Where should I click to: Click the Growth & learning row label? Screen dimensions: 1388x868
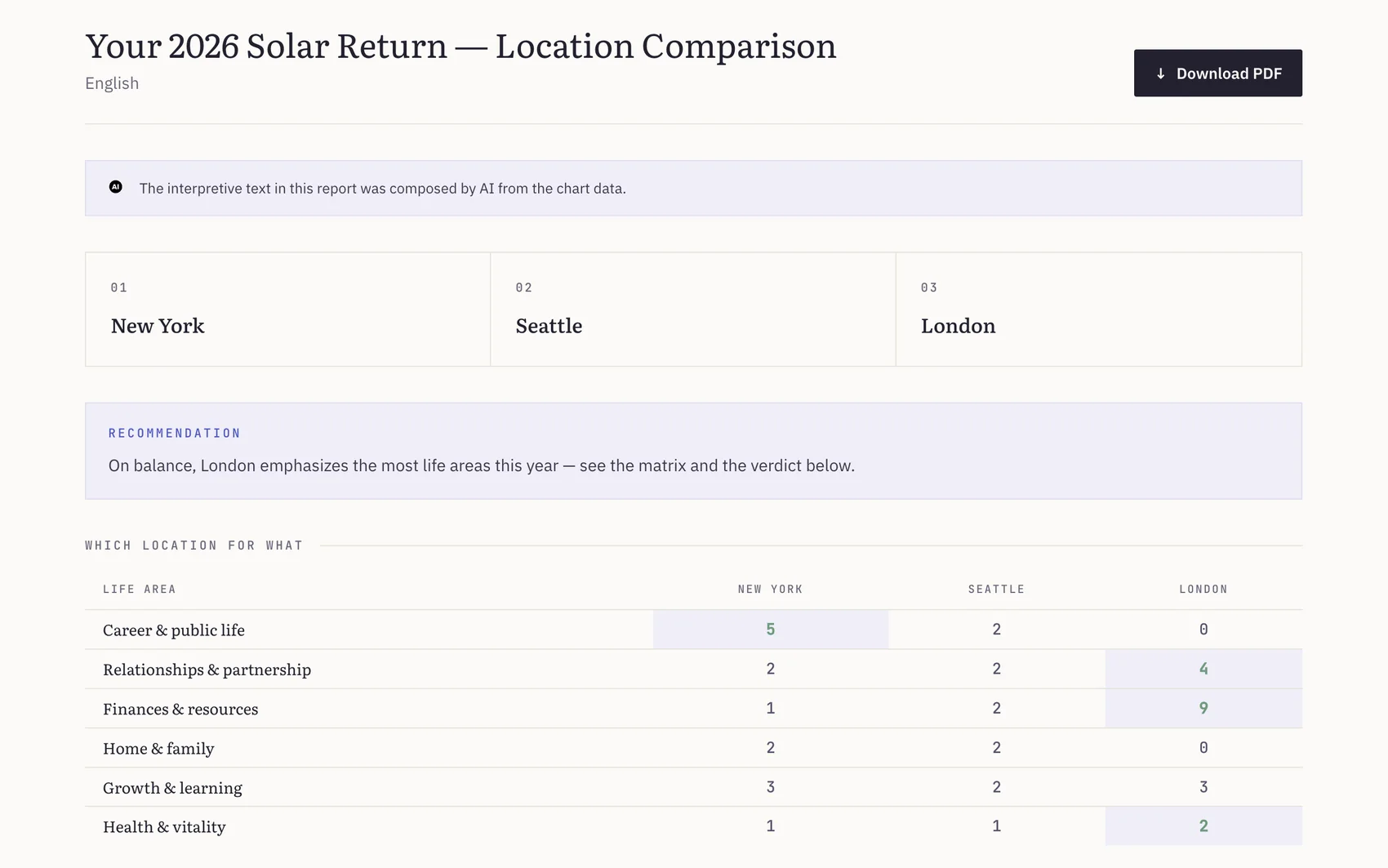[x=172, y=787]
